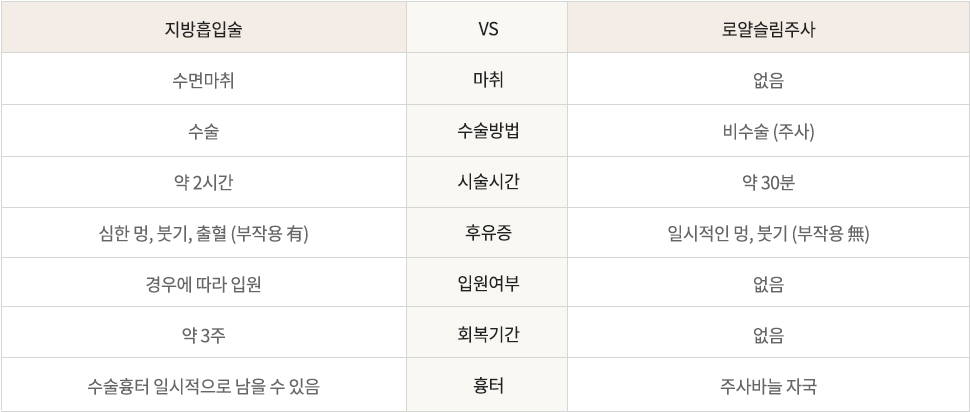Click the 회복기간 row label
This screenshot has height=412, width=970.
[488, 335]
